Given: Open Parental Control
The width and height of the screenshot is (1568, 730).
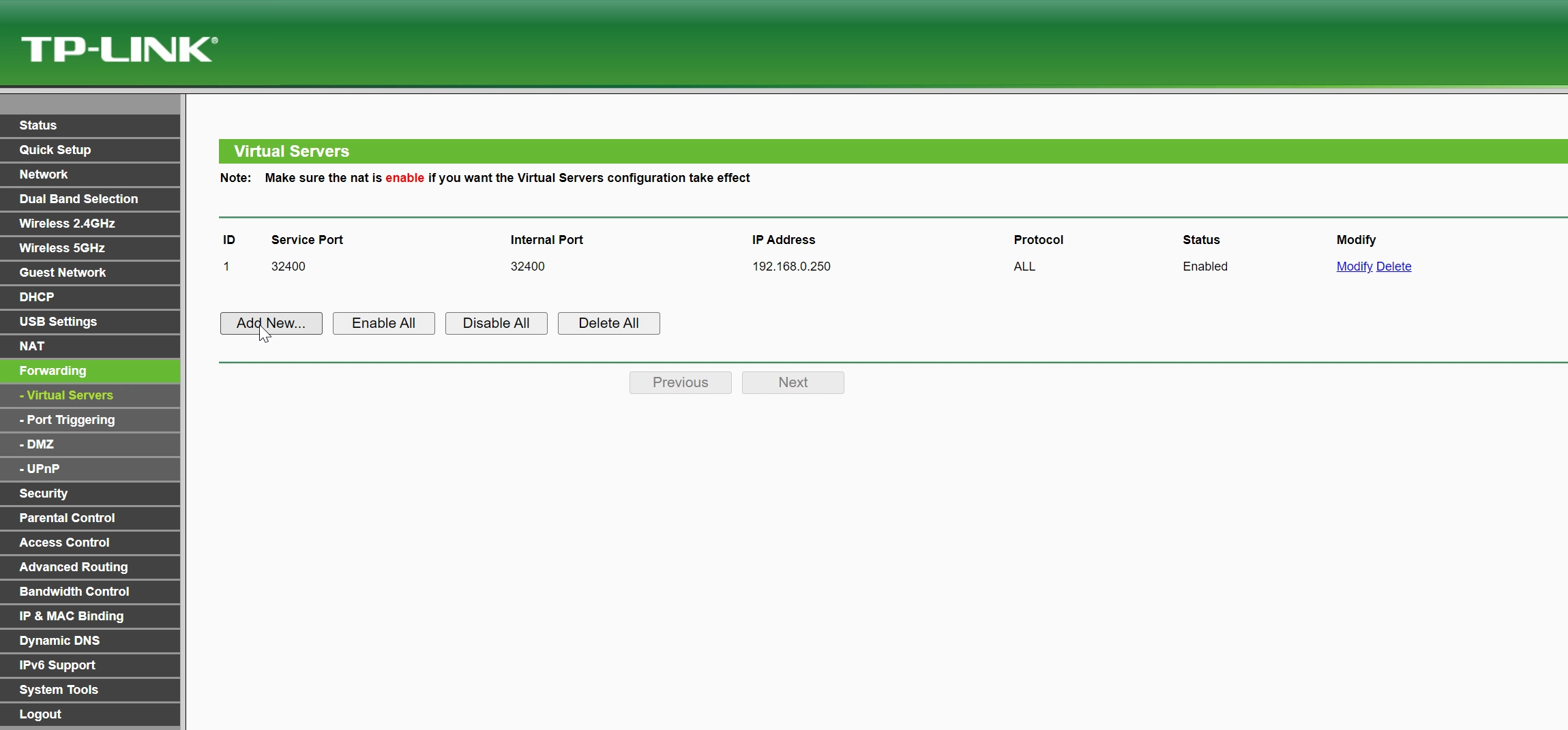Looking at the screenshot, I should tap(90, 518).
